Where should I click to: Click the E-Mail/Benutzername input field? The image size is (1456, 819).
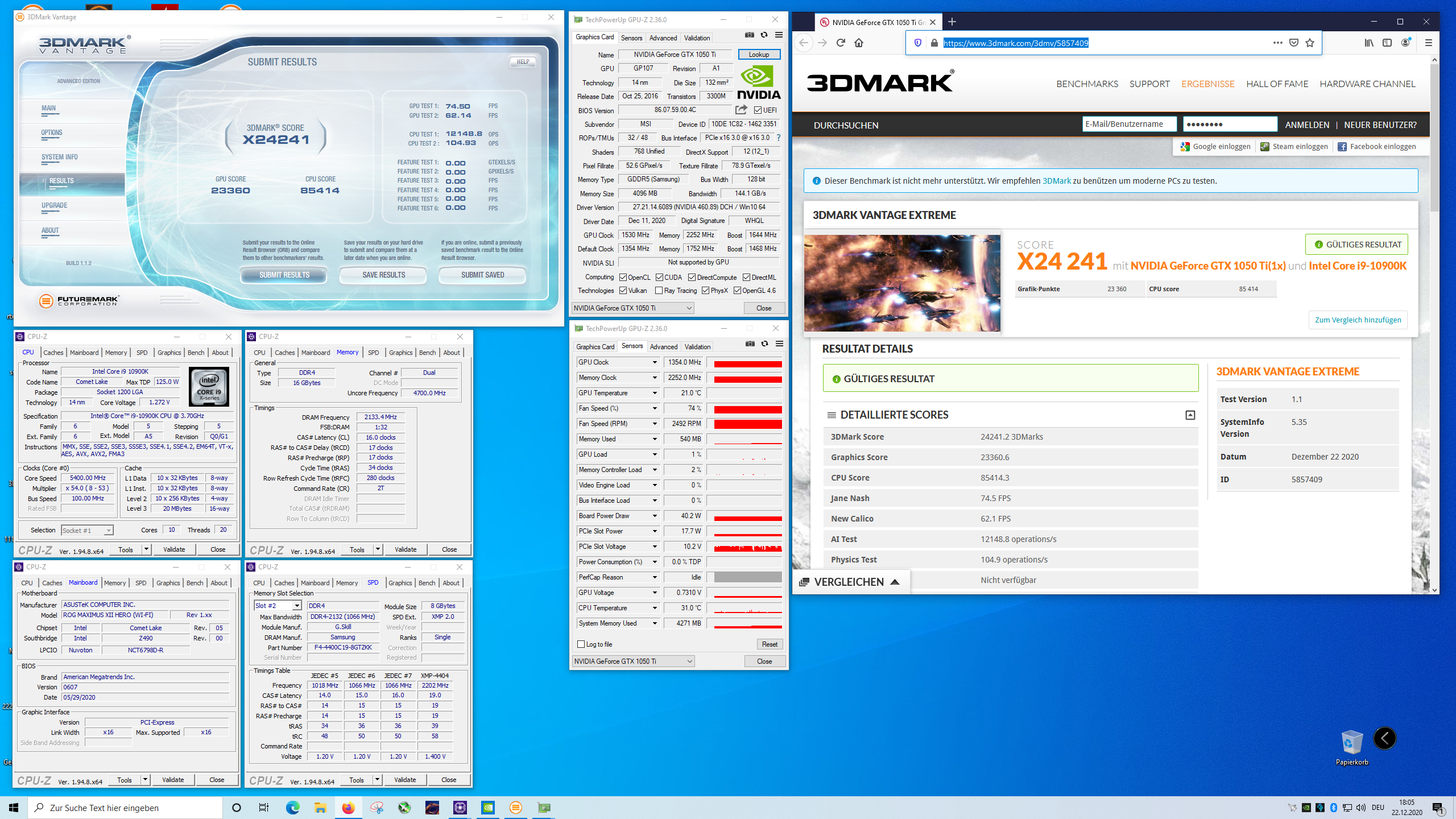[x=1130, y=124]
